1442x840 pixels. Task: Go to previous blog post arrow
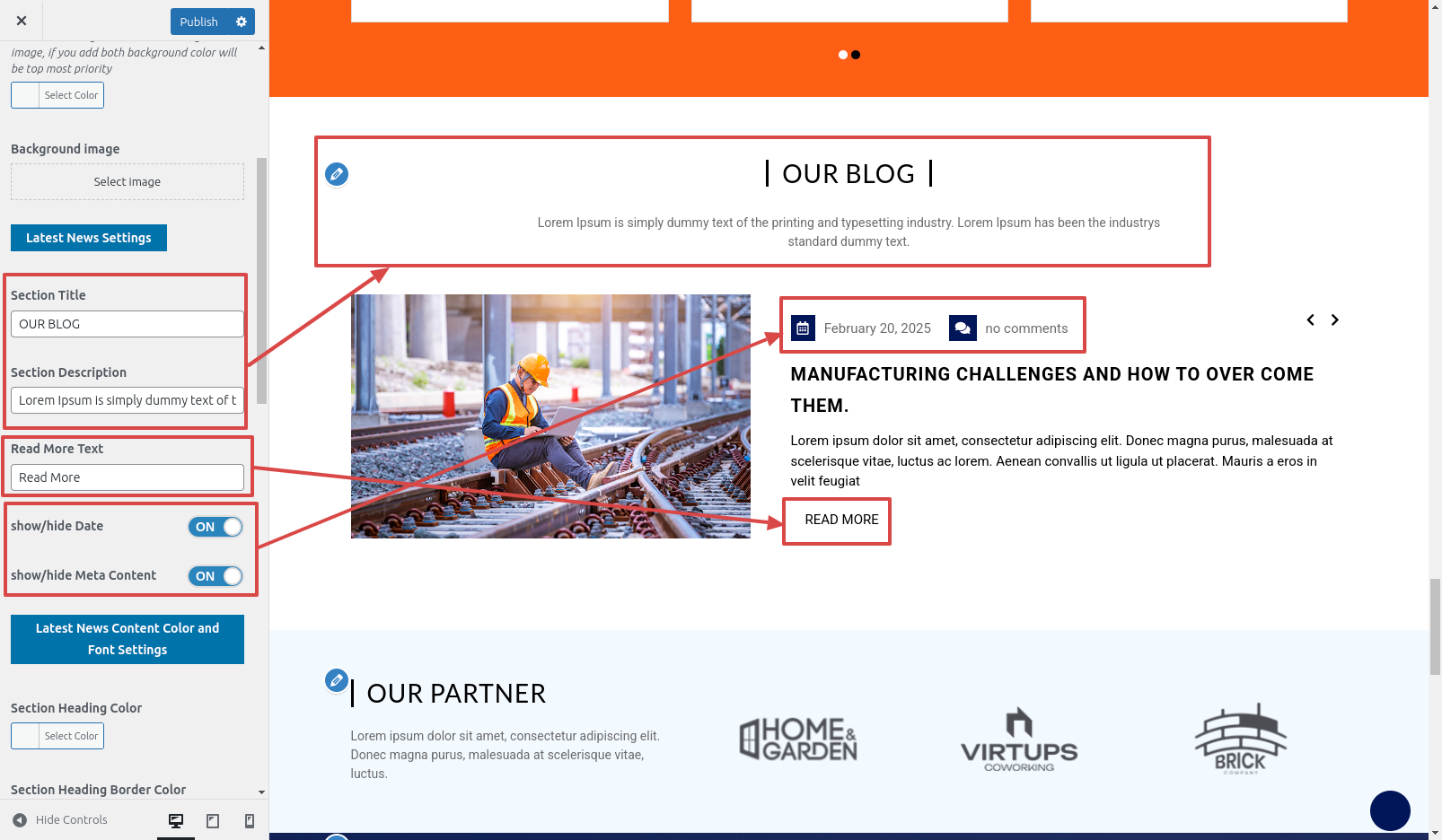[x=1310, y=319]
